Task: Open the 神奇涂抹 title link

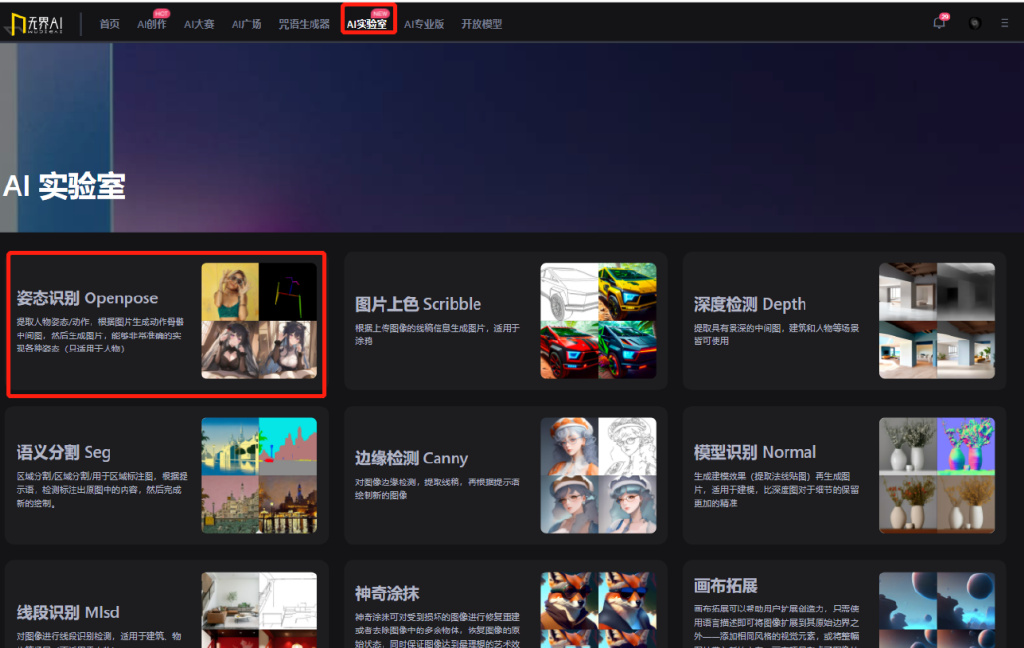Action: (387, 593)
